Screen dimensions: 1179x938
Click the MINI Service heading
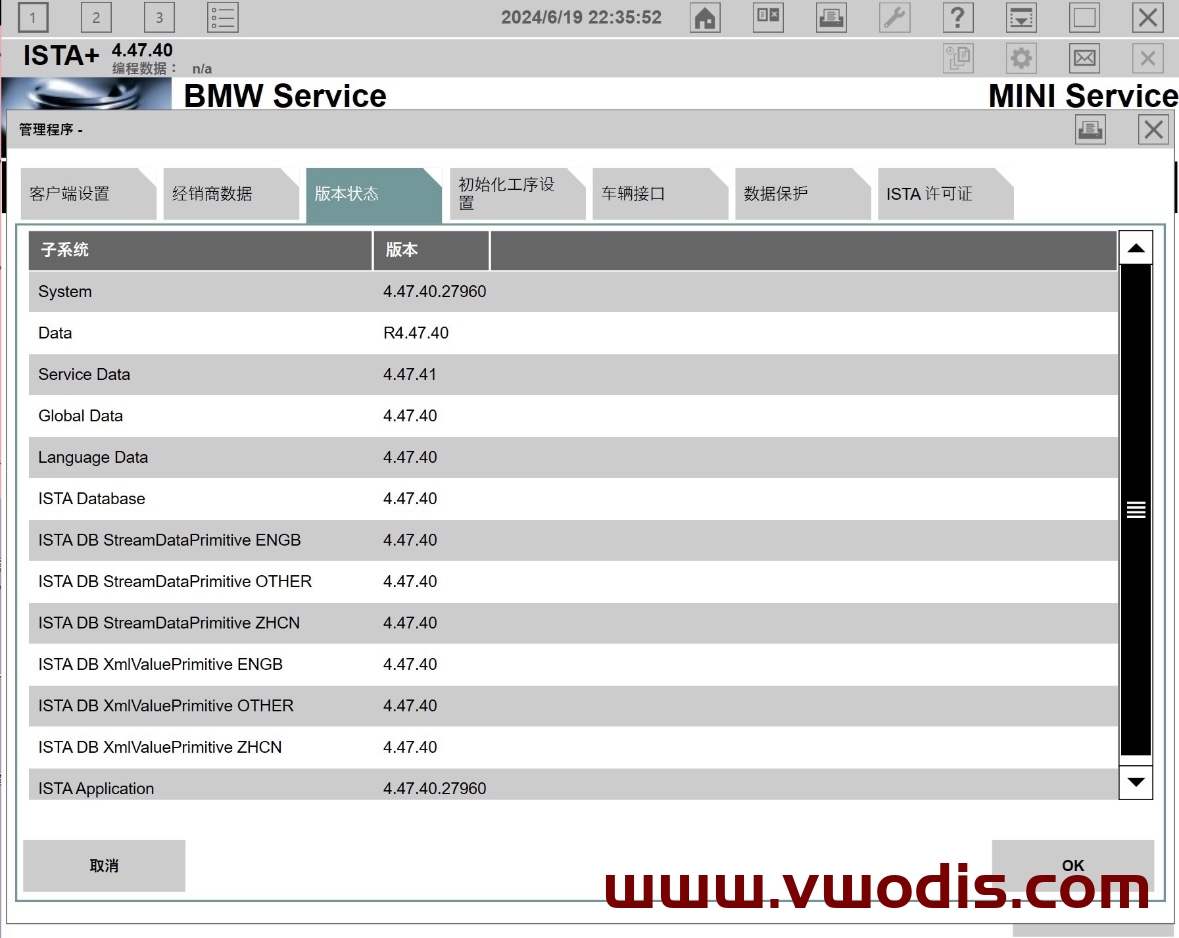point(1083,96)
